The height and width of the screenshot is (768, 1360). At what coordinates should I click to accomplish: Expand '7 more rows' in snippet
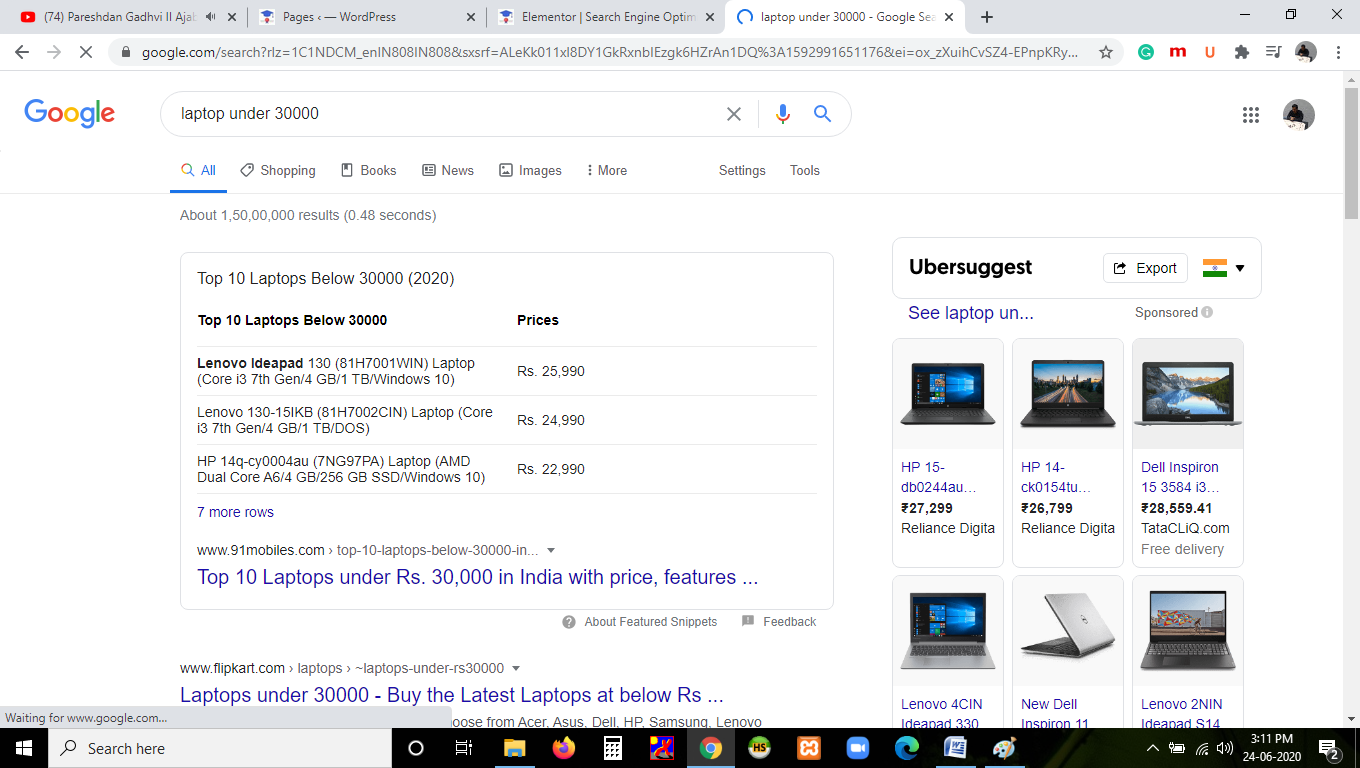coord(235,512)
